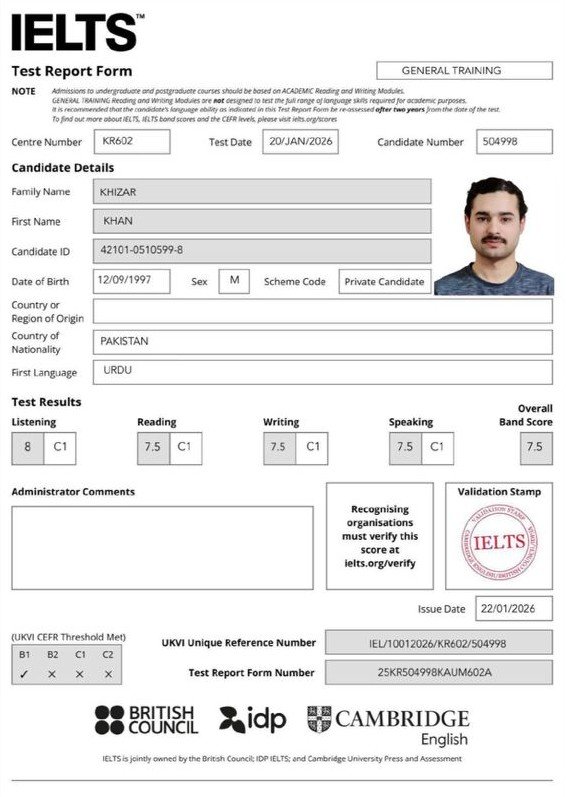Click the B1 checkmark in CEFR threshold
The image size is (566, 797).
tap(24, 675)
